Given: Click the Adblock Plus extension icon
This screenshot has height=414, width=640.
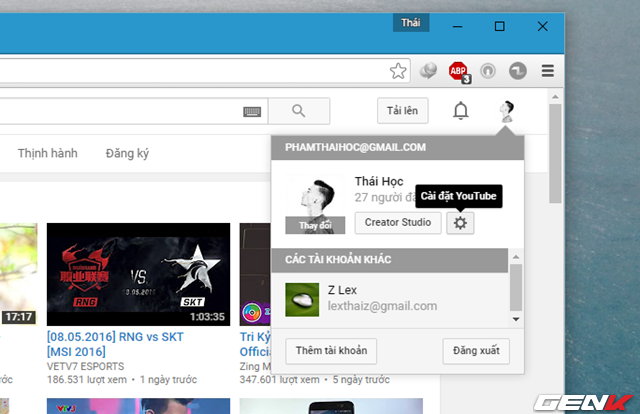Looking at the screenshot, I should coord(459,71).
